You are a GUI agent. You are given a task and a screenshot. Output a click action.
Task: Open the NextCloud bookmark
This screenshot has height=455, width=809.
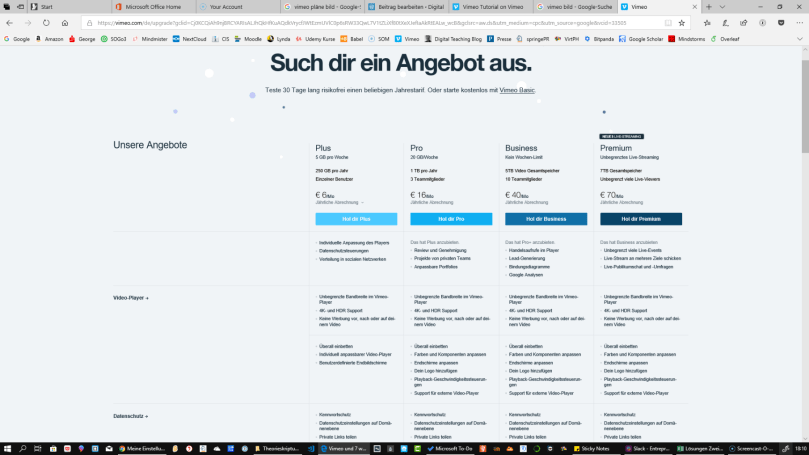(189, 39)
